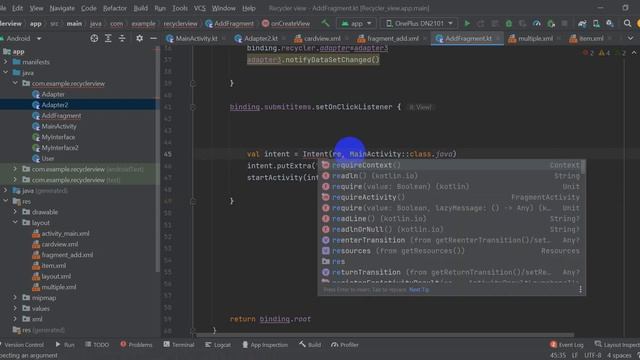
Task: Collapse the com.example.recyclerview package
Action: coord(15,83)
